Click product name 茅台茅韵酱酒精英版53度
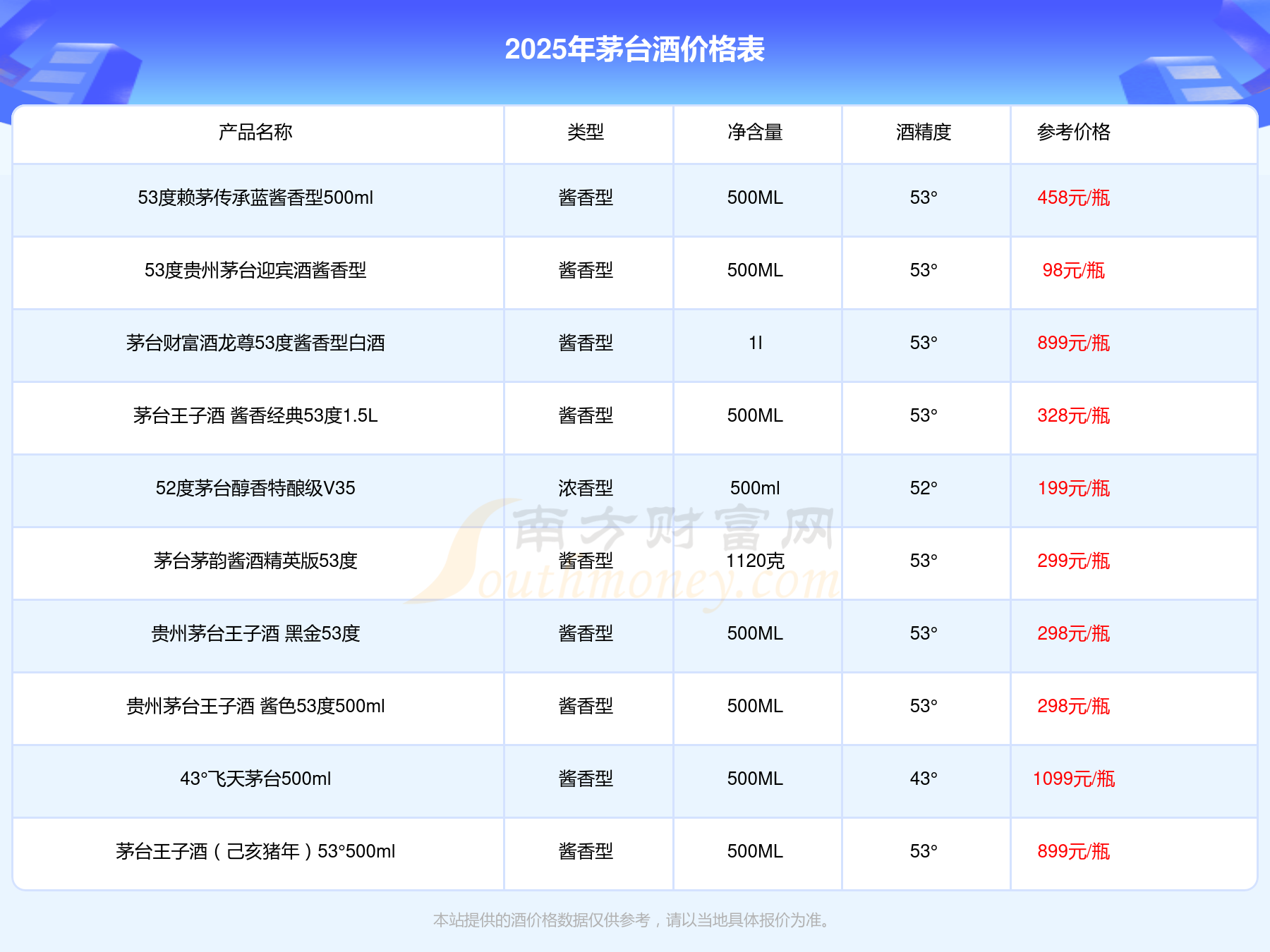This screenshot has width=1270, height=952. click(x=255, y=561)
